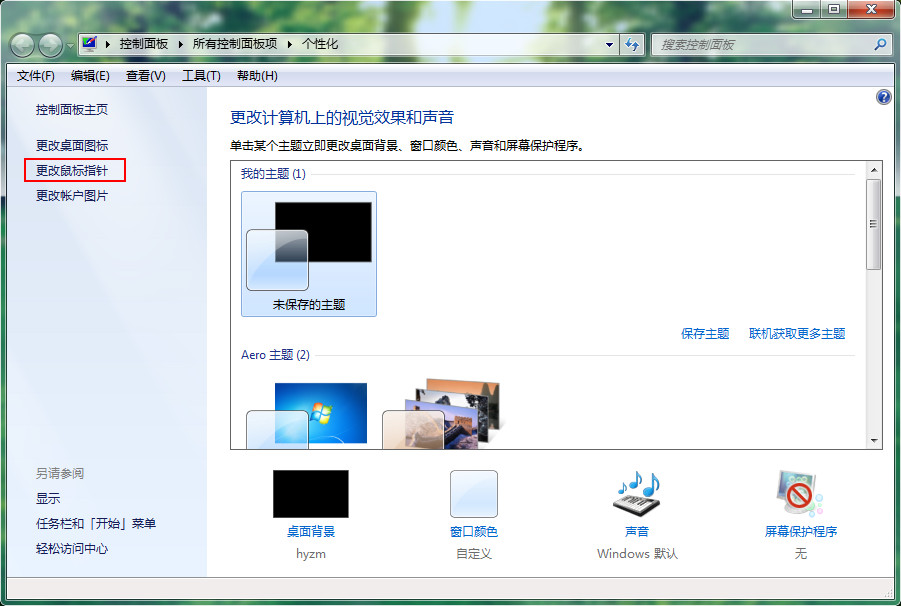Open the window color icon

[473, 494]
